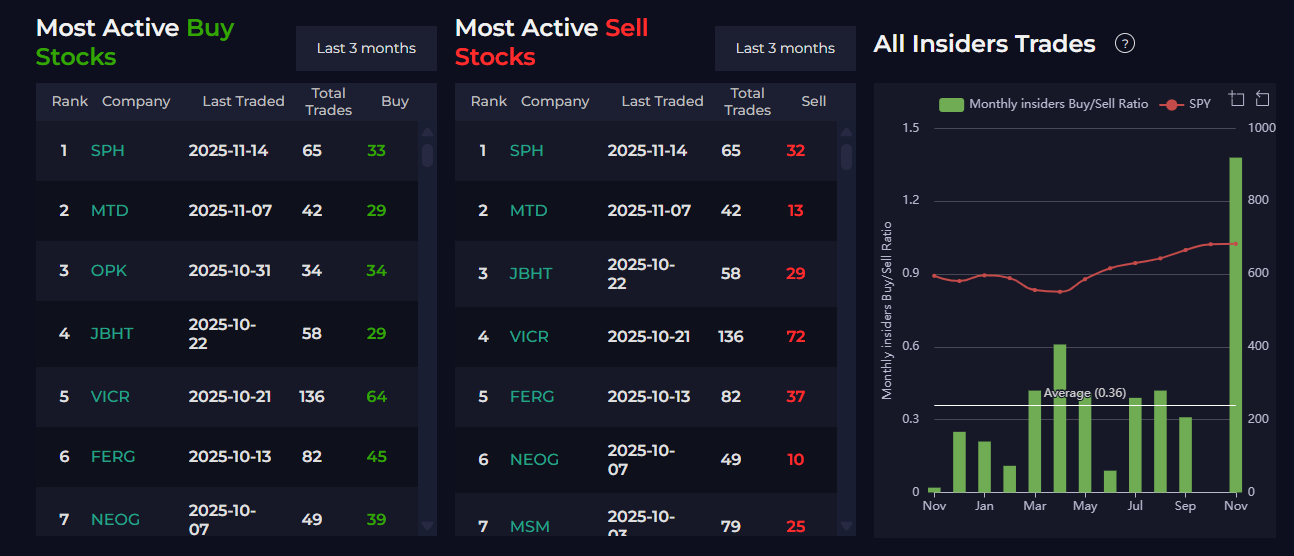Click Total Trades header in Buy Stocks table

click(329, 101)
